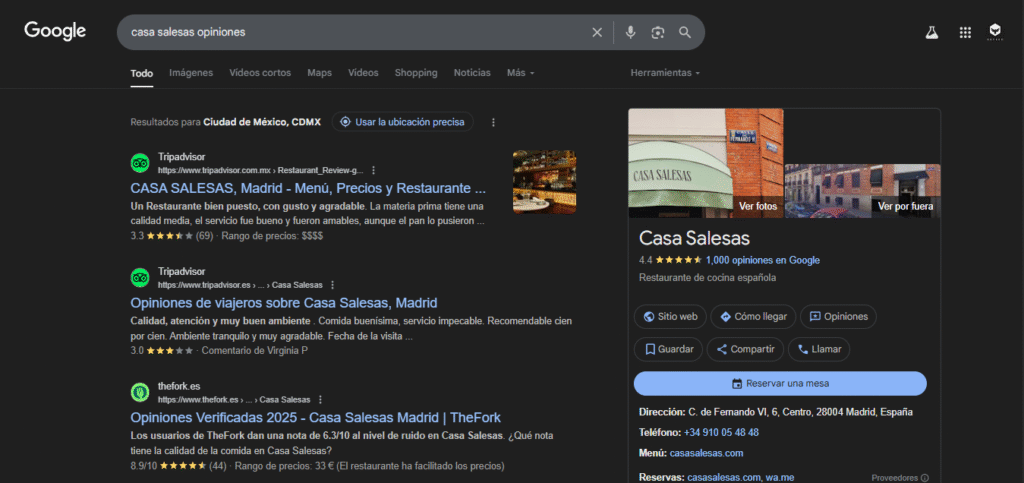Click the Tripadvisor restaurant interior thumbnail
The image size is (1024, 483).
(544, 182)
